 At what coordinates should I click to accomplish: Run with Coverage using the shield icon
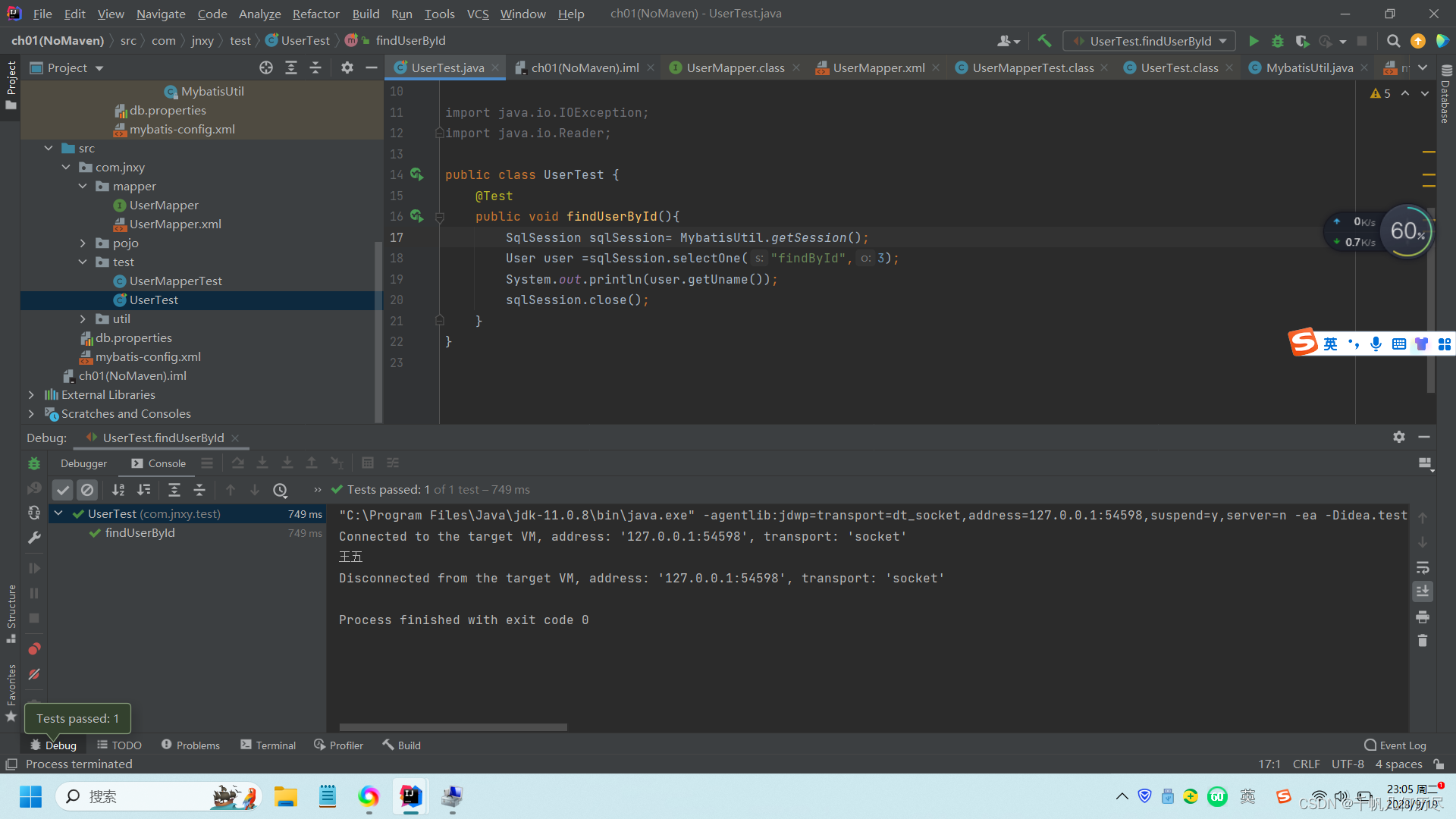[x=1302, y=41]
